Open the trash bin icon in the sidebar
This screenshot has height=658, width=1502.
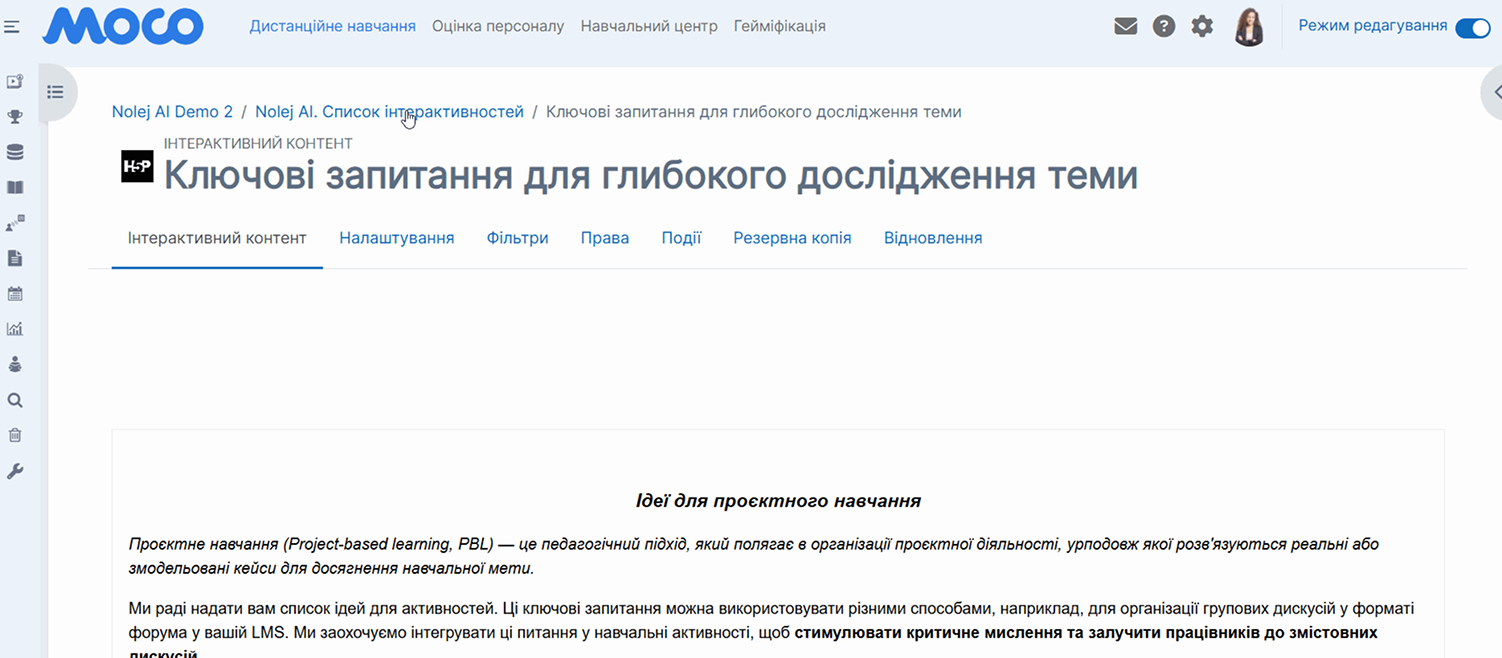tap(15, 435)
